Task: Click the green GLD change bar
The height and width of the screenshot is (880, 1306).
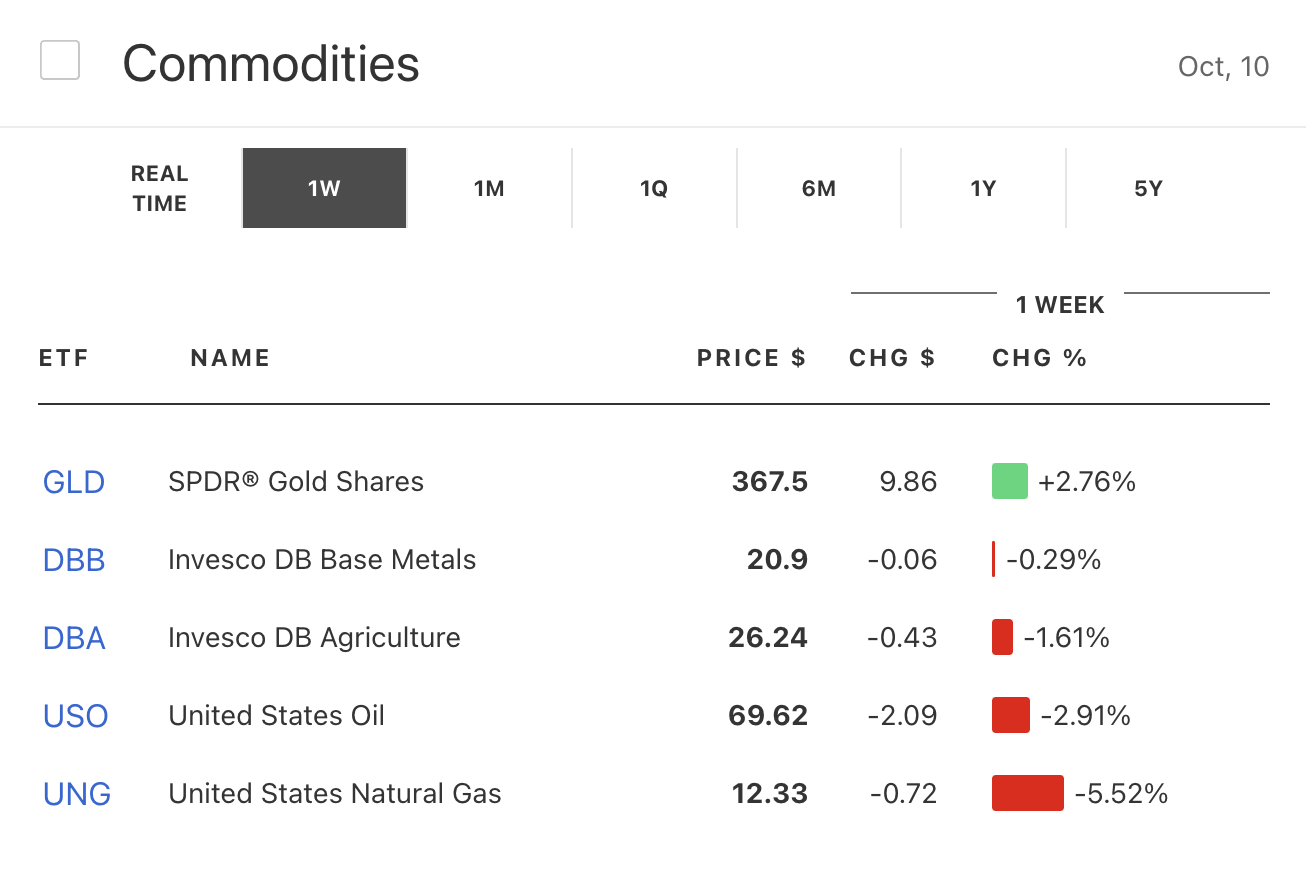Action: pos(1010,481)
